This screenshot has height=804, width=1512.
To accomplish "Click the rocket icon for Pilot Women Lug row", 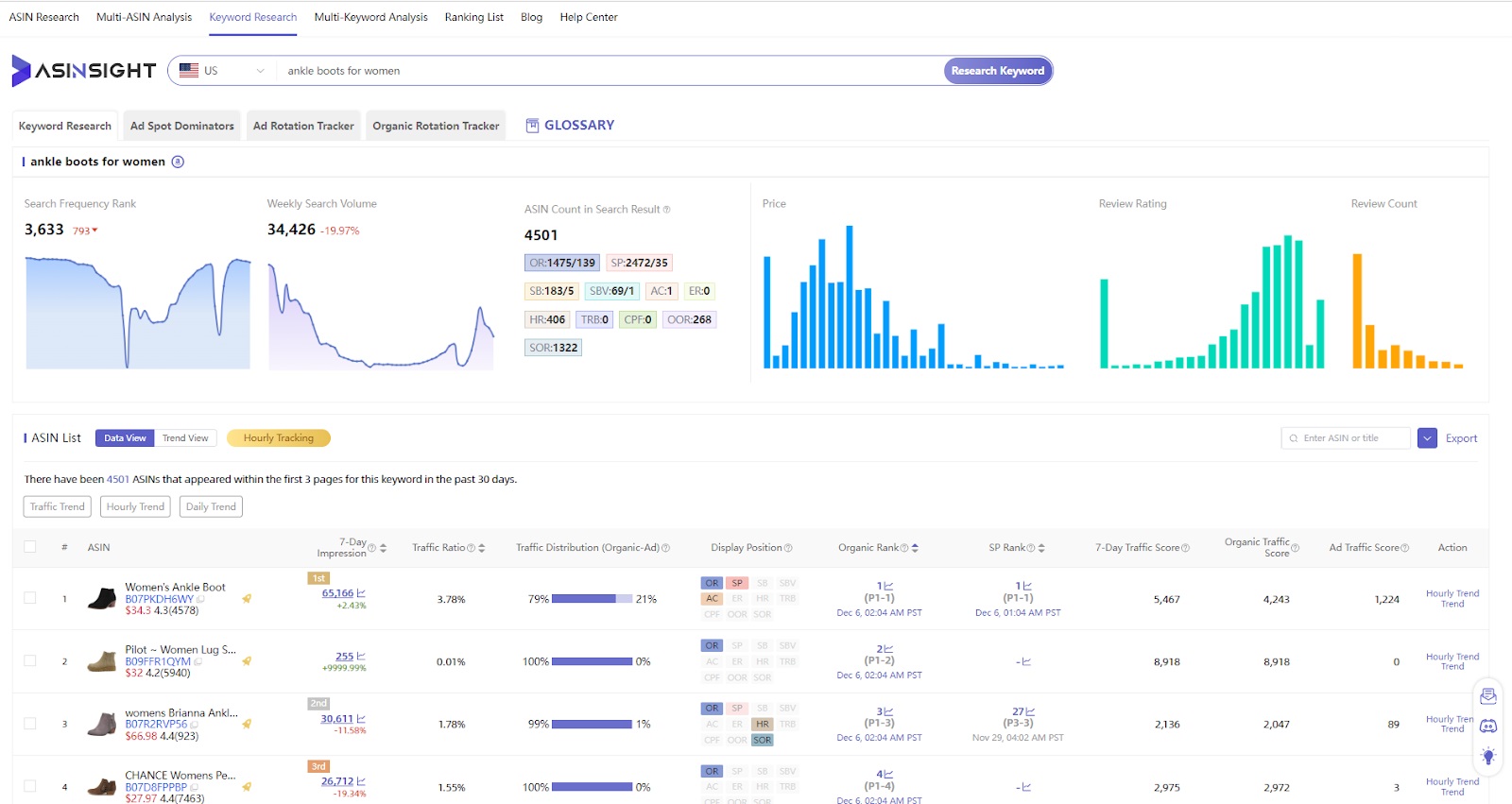I will (247, 661).
